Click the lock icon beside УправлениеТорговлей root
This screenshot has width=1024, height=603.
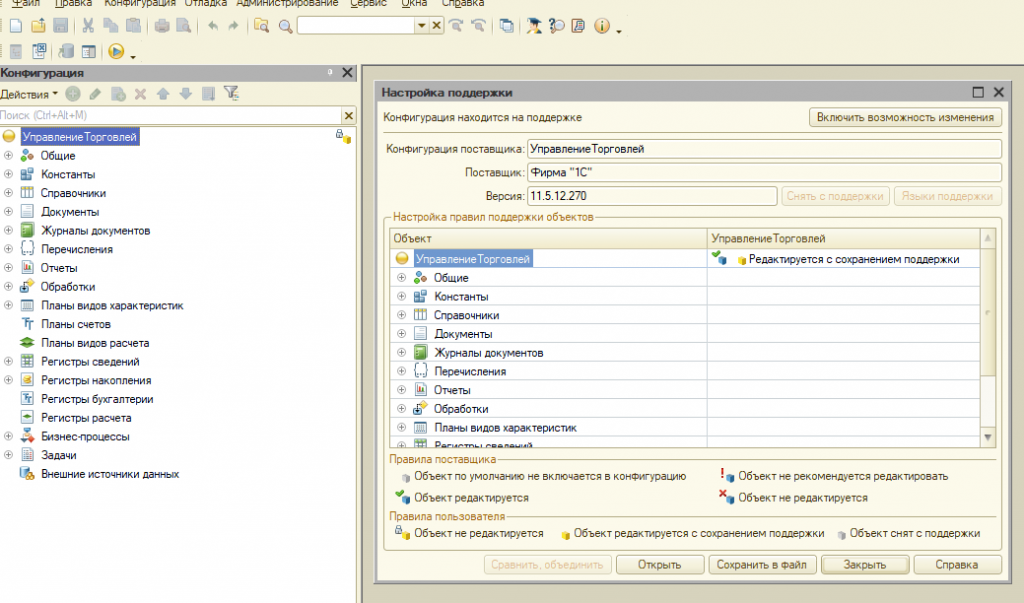(x=341, y=136)
